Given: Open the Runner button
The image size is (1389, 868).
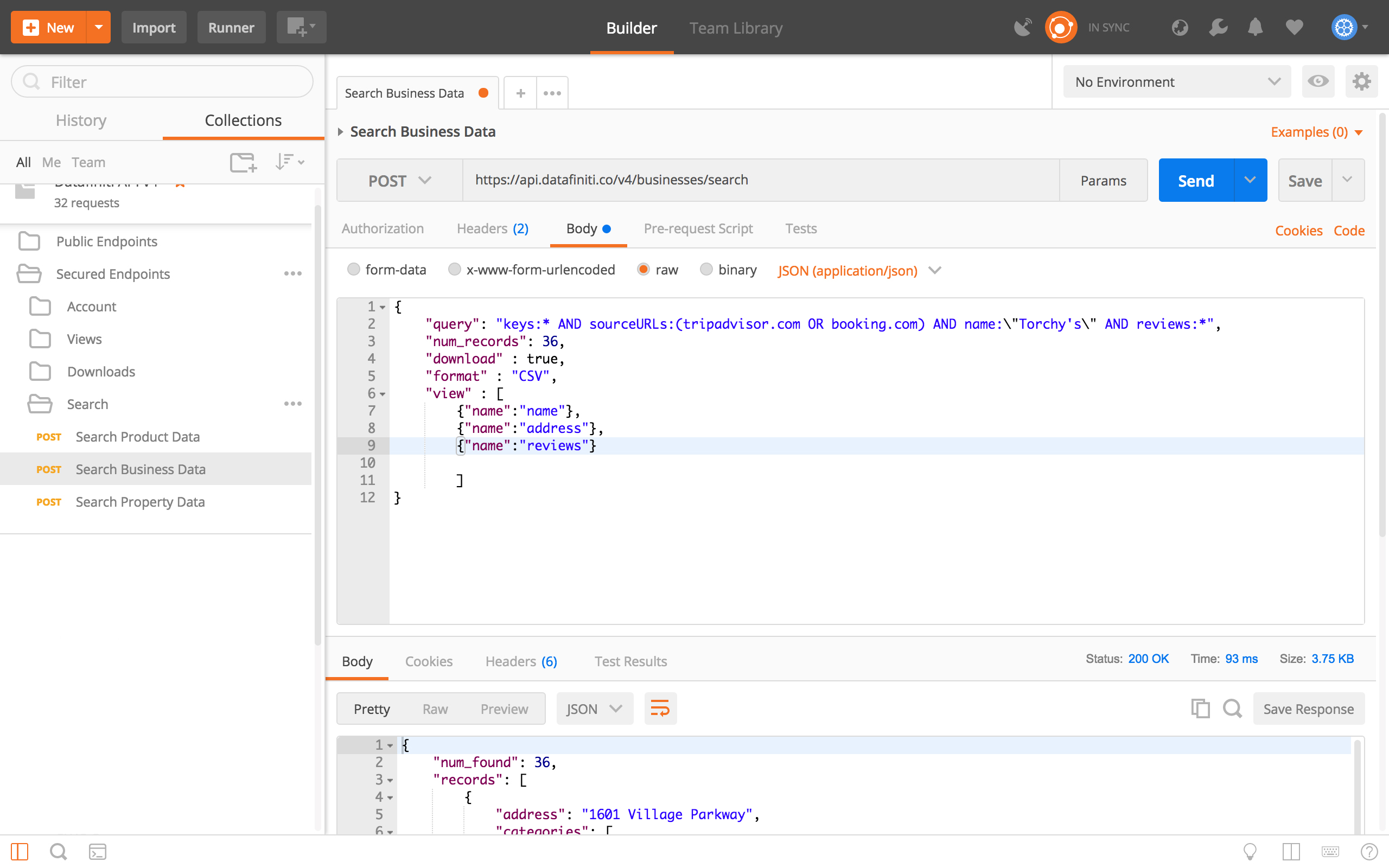Looking at the screenshot, I should point(231,27).
